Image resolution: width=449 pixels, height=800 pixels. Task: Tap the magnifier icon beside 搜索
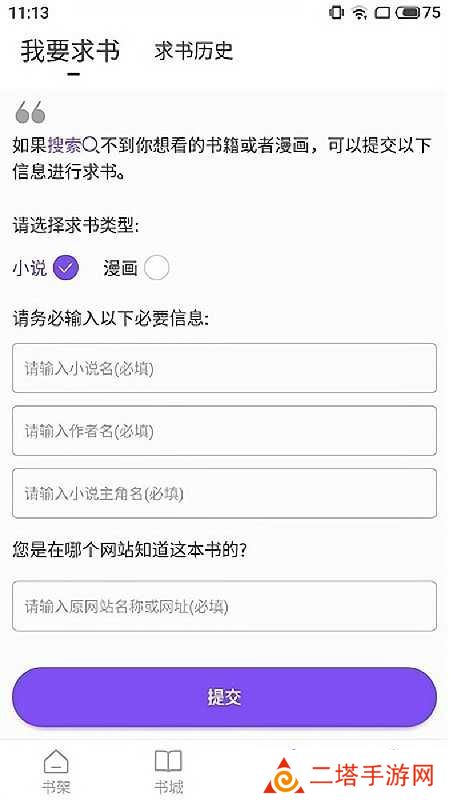tap(90, 146)
